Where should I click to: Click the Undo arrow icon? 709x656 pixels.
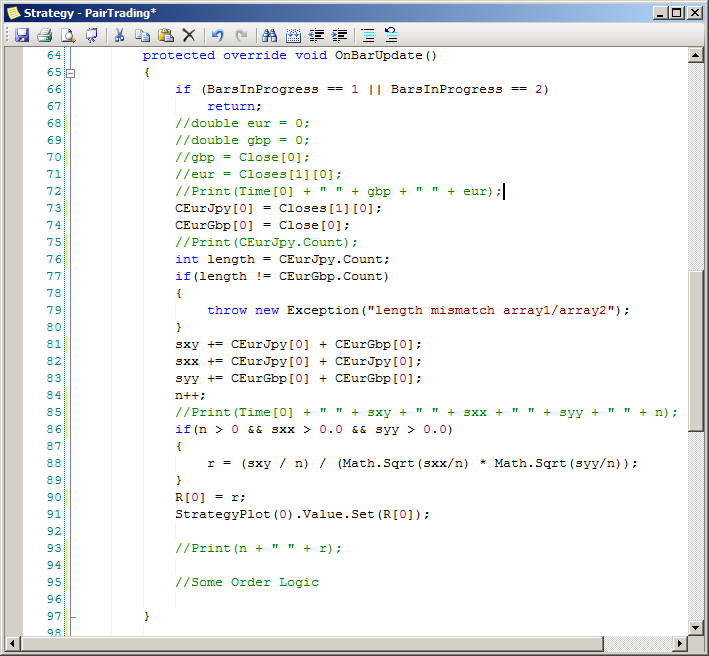click(218, 35)
